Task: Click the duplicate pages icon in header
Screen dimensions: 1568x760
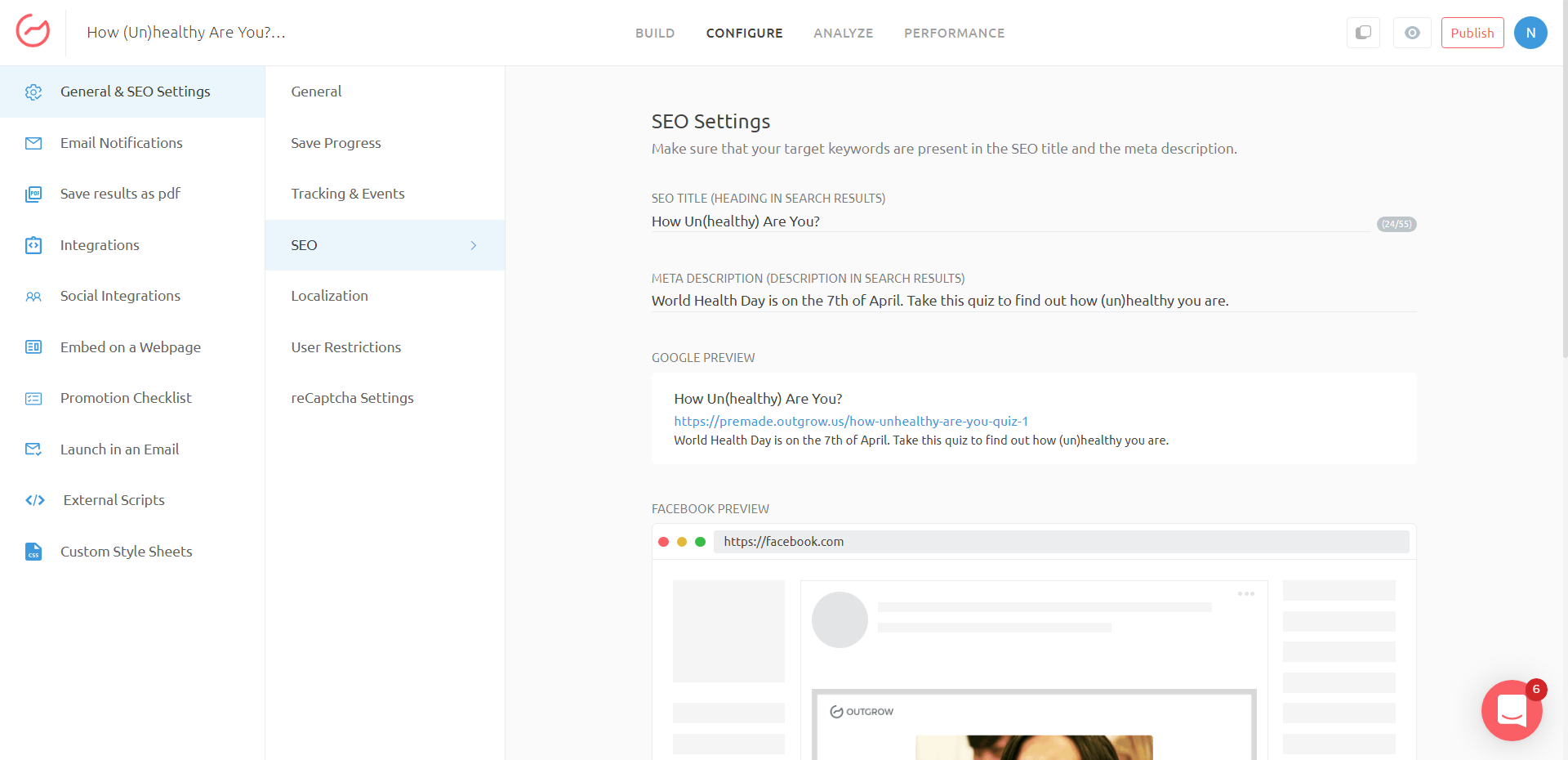Action: [x=1363, y=33]
